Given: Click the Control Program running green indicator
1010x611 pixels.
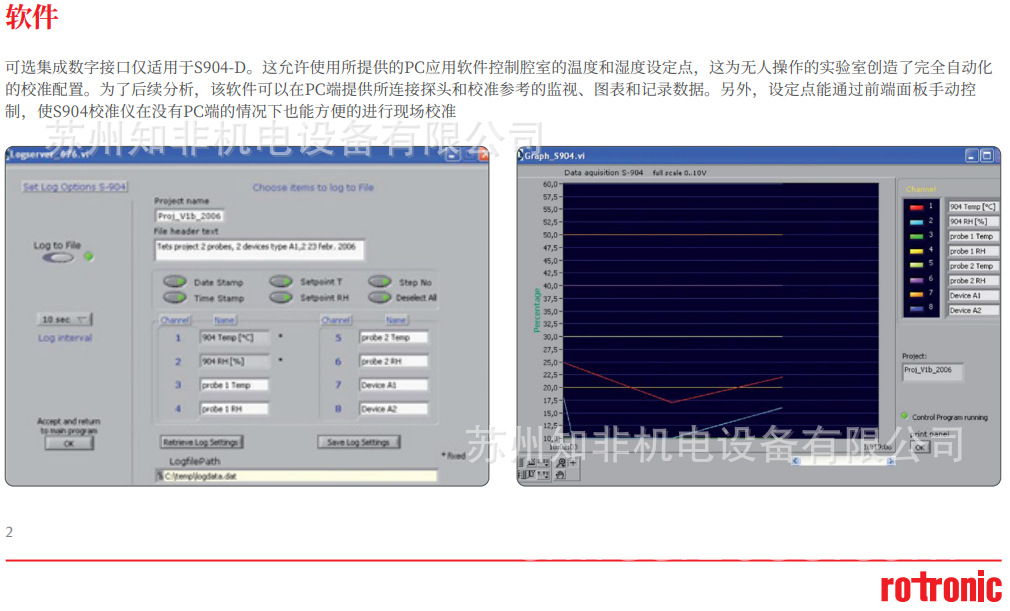Looking at the screenshot, I should (x=904, y=416).
